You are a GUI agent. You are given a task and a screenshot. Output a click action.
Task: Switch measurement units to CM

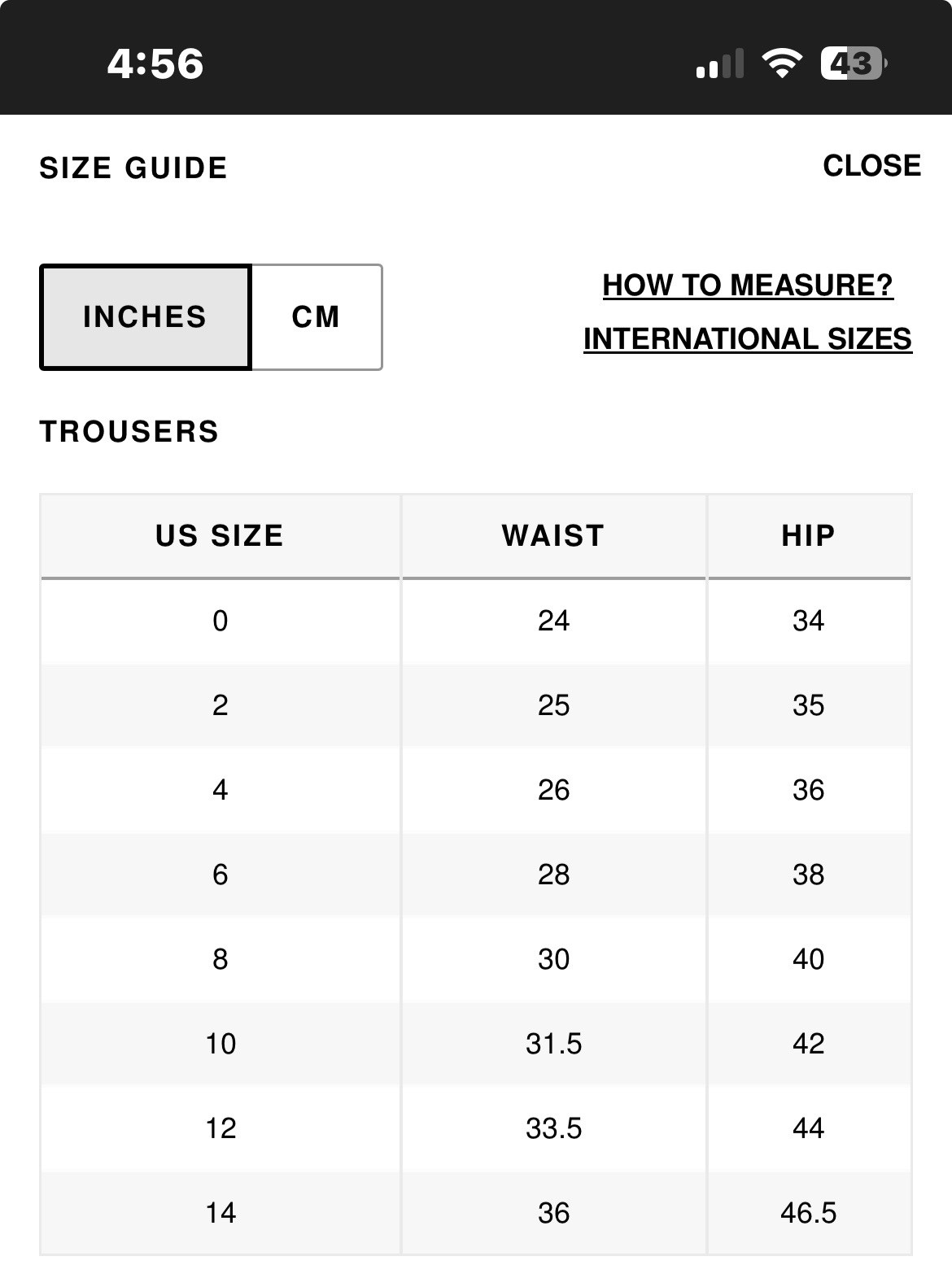[x=316, y=317]
